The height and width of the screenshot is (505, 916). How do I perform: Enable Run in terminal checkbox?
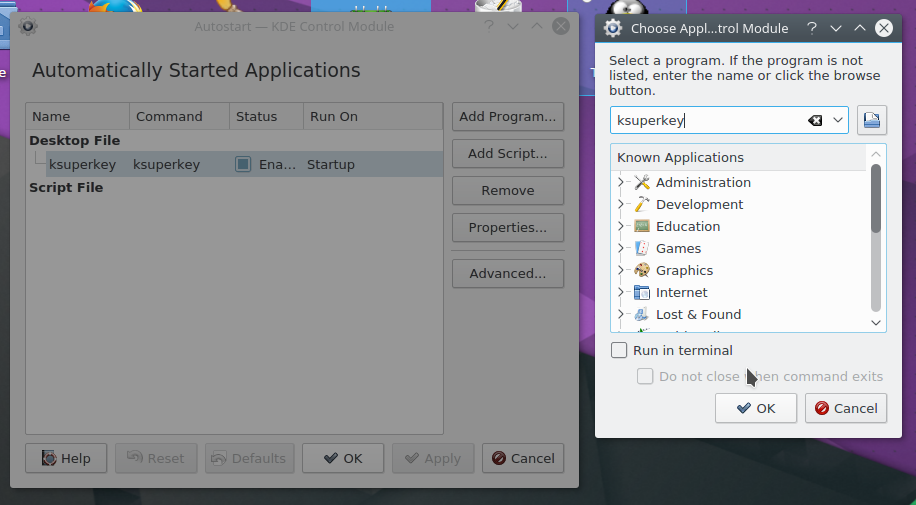[619, 350]
